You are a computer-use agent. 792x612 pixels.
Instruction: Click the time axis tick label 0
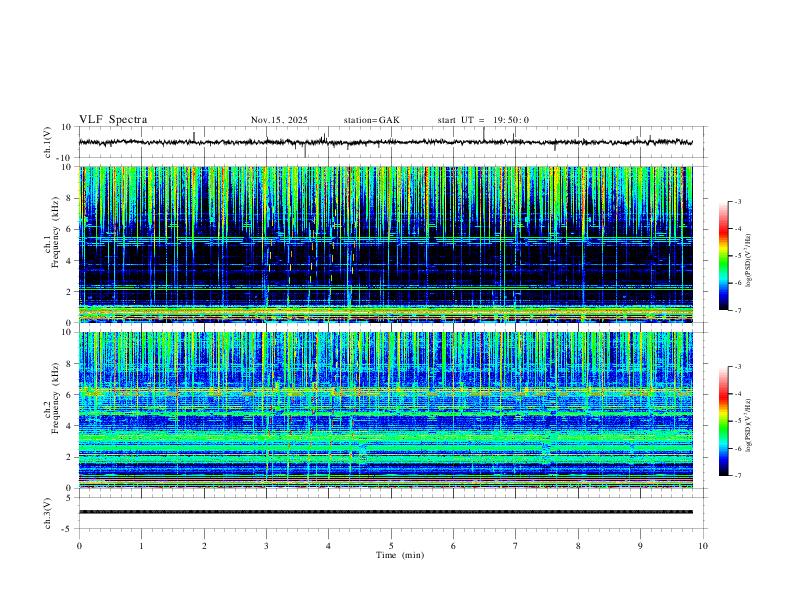click(x=79, y=546)
